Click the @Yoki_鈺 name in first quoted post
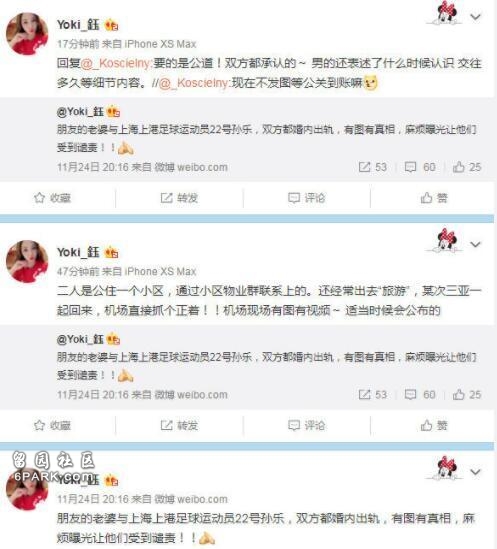The height and width of the screenshot is (549, 497). (x=80, y=112)
